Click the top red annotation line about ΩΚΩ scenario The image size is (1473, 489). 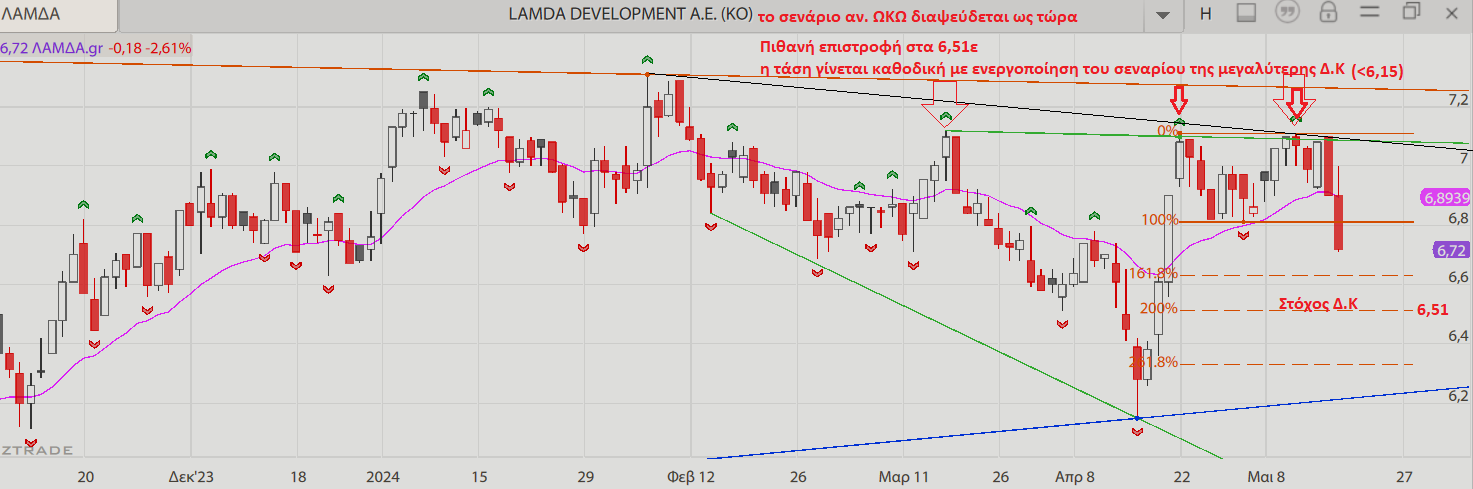pyautogui.click(x=916, y=18)
